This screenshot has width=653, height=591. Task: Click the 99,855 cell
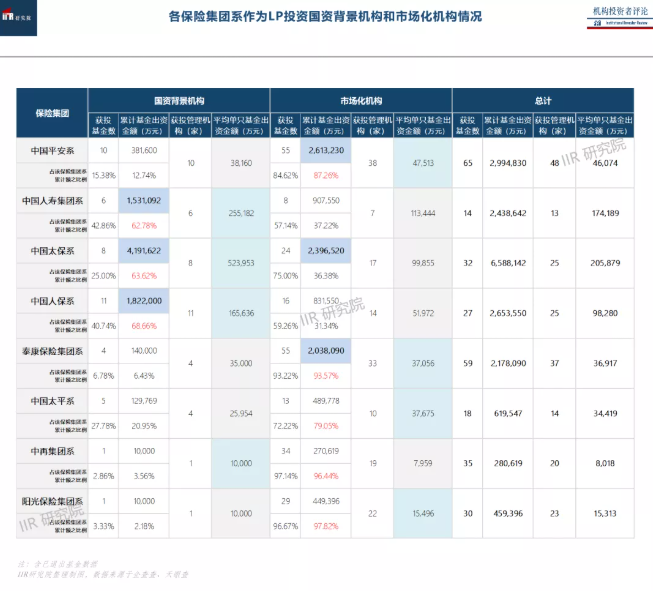tap(423, 263)
